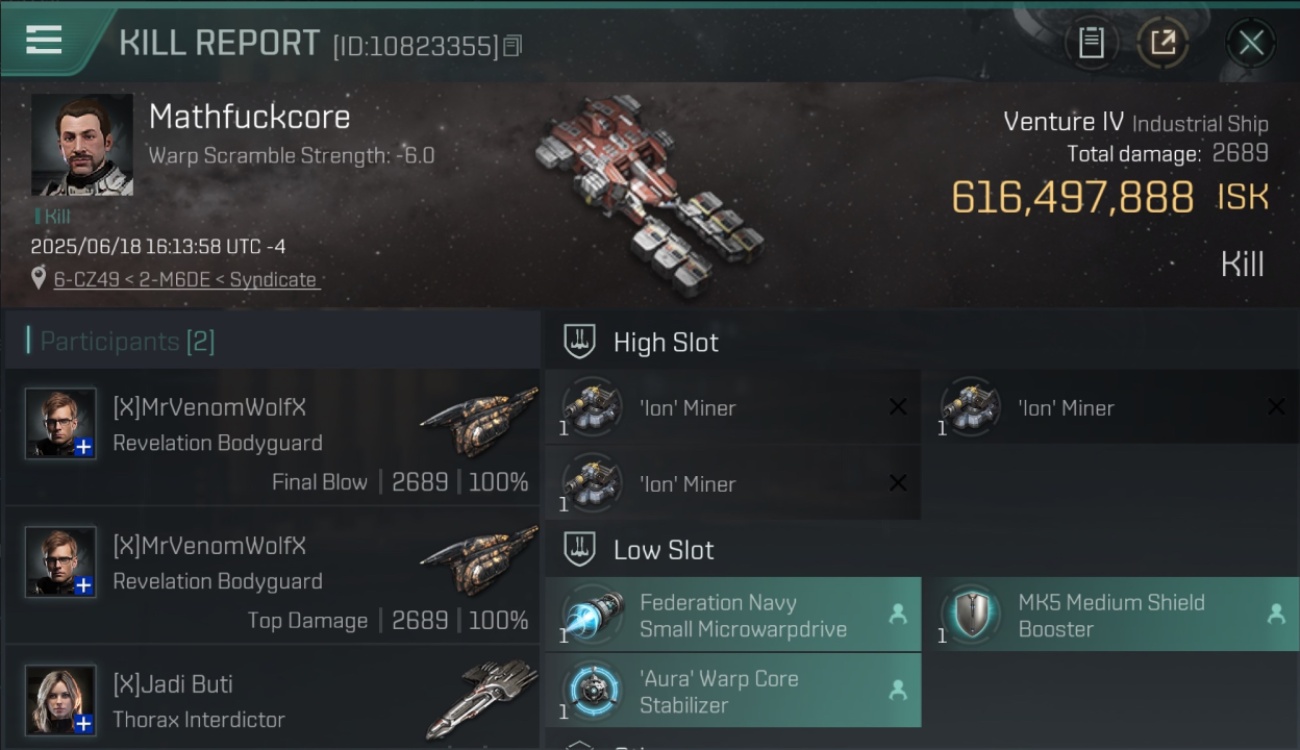
Task: View Mathfuckcore's character portrait
Action: pos(82,144)
